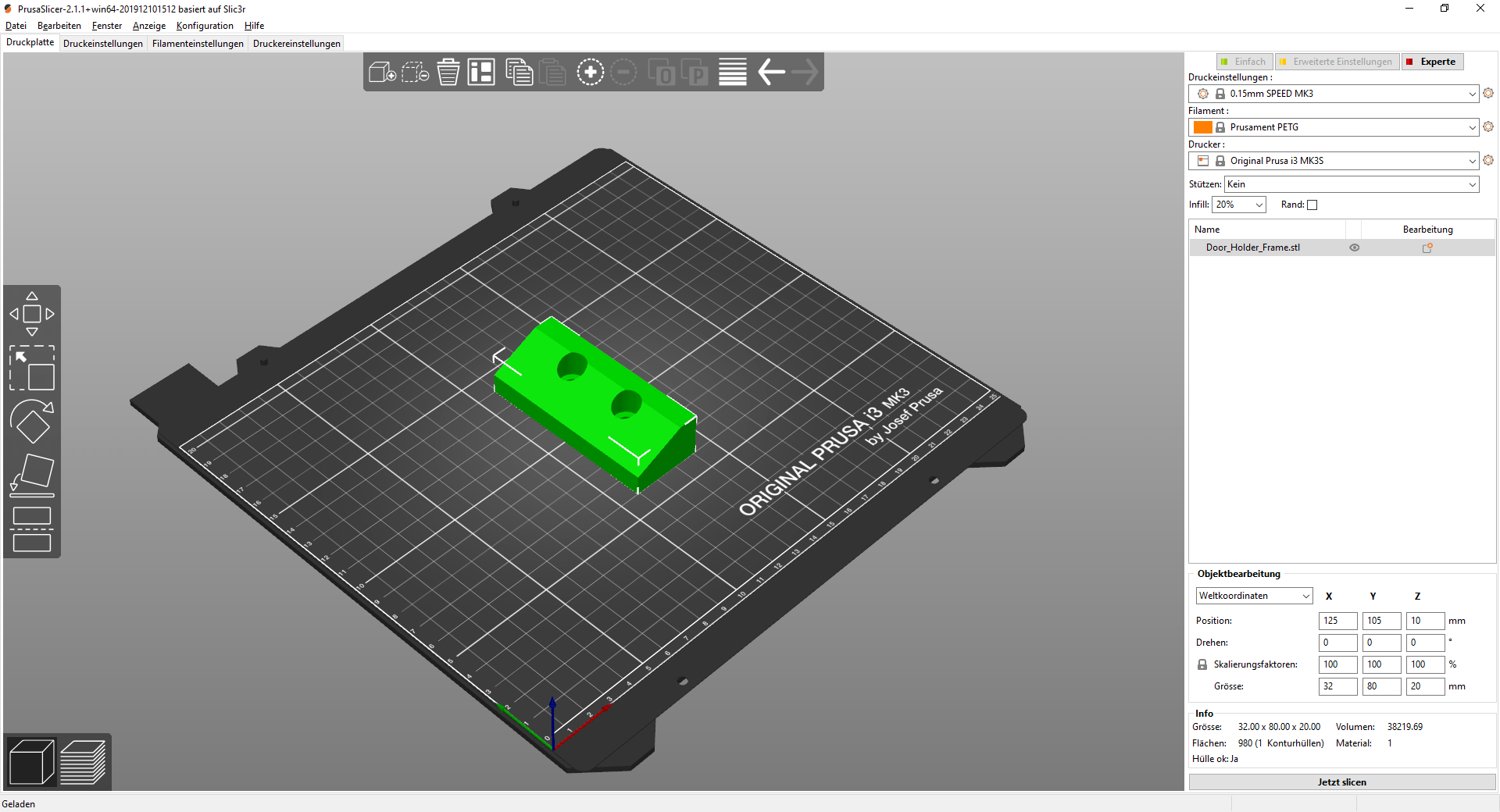
Task: Click the Skalierungsfaktoren Y input field
Action: tap(1382, 664)
